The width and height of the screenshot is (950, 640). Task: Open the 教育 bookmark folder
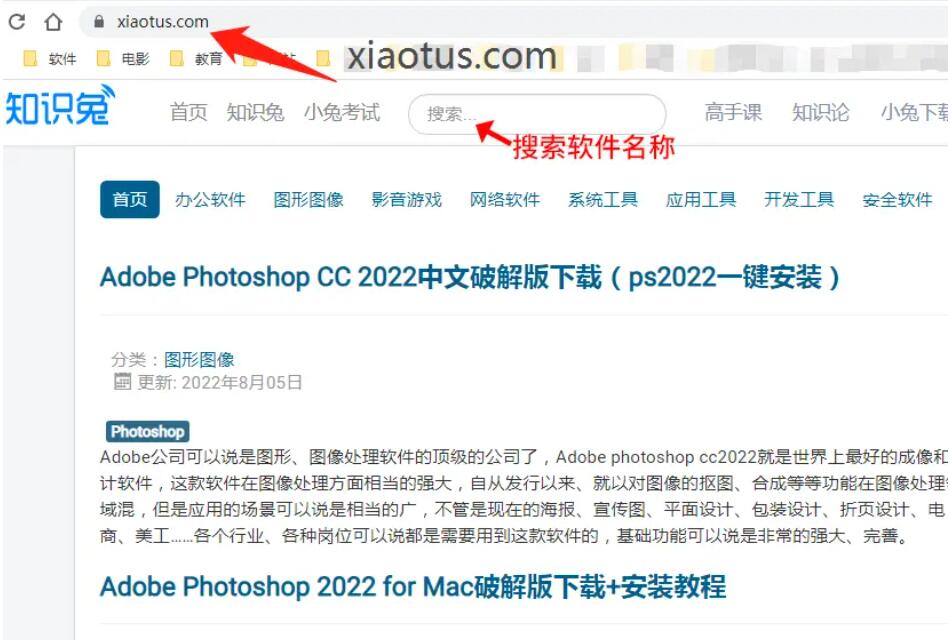[196, 59]
